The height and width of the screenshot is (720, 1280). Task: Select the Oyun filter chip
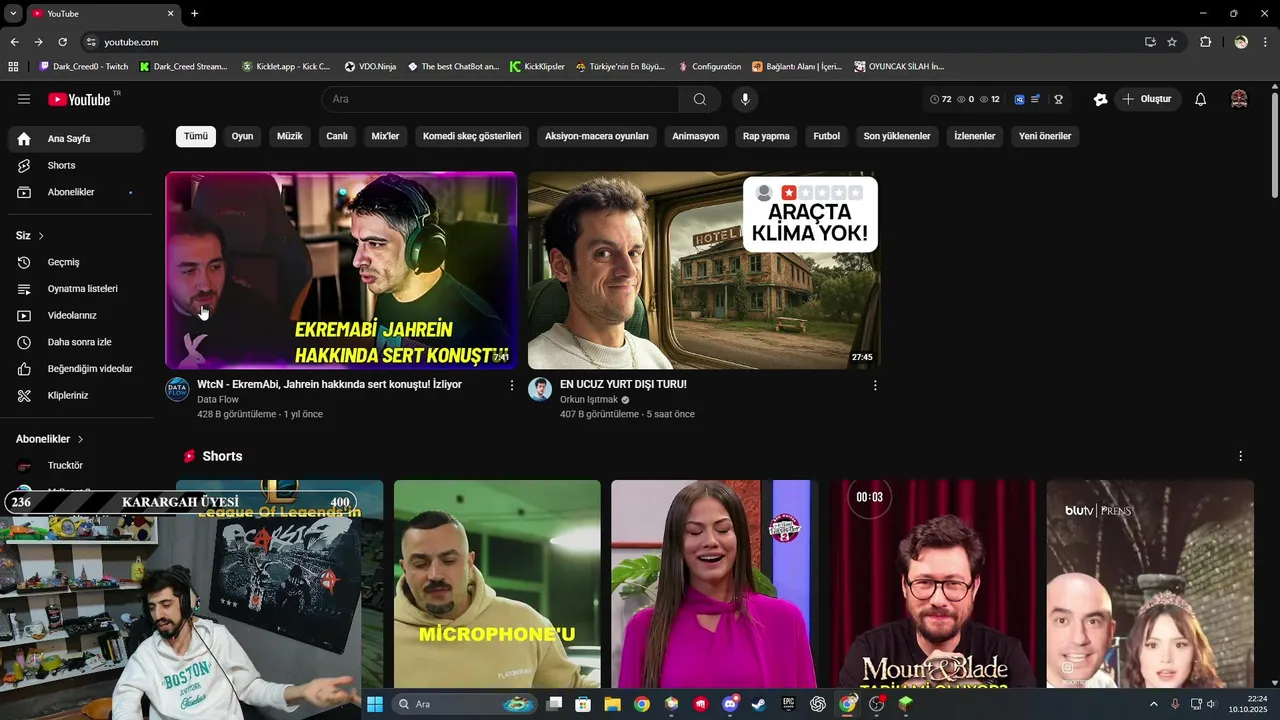point(242,136)
